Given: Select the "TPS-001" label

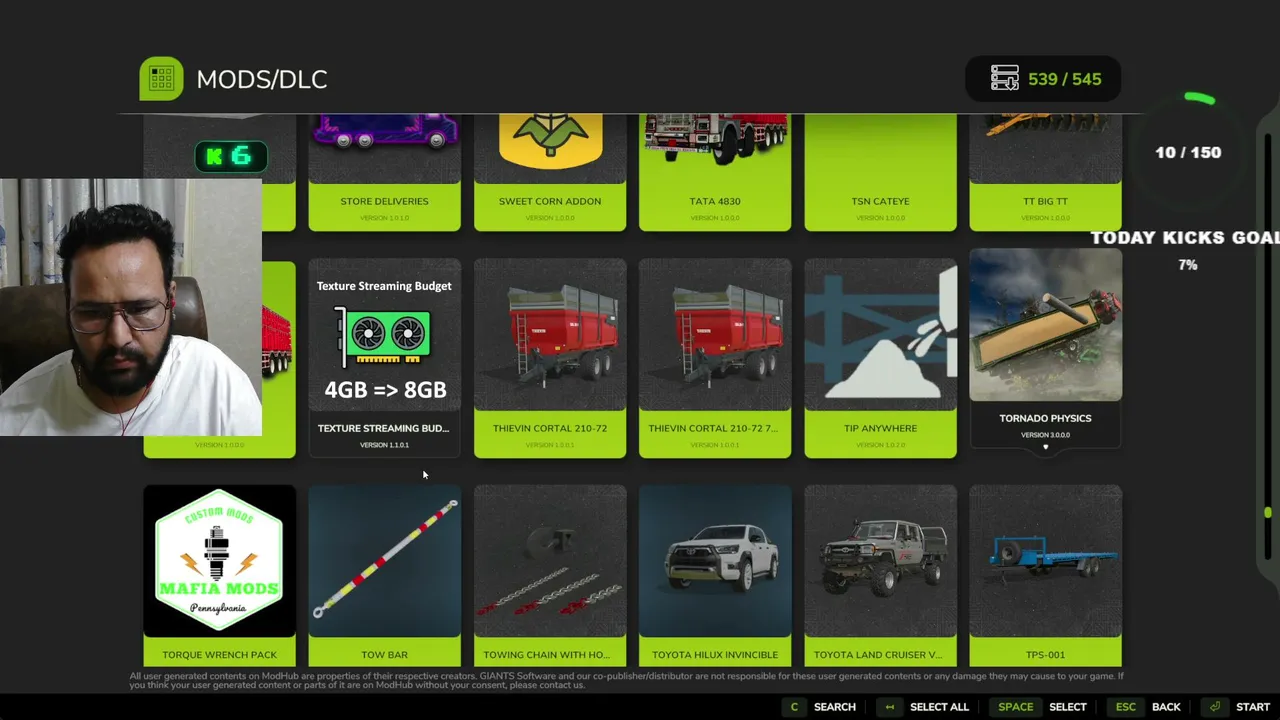Looking at the screenshot, I should tap(1045, 655).
